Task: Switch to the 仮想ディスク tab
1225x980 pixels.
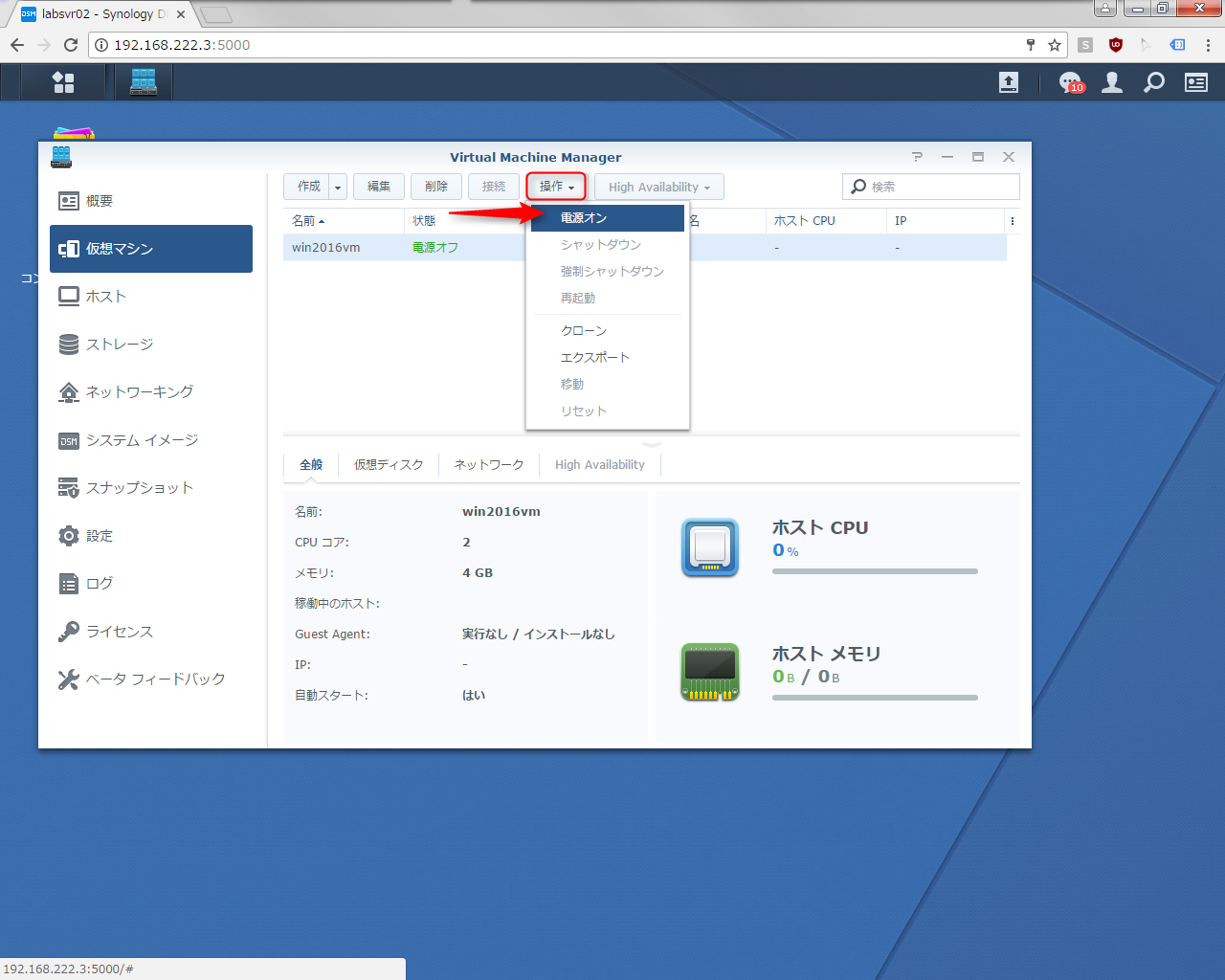Action: pyautogui.click(x=389, y=465)
